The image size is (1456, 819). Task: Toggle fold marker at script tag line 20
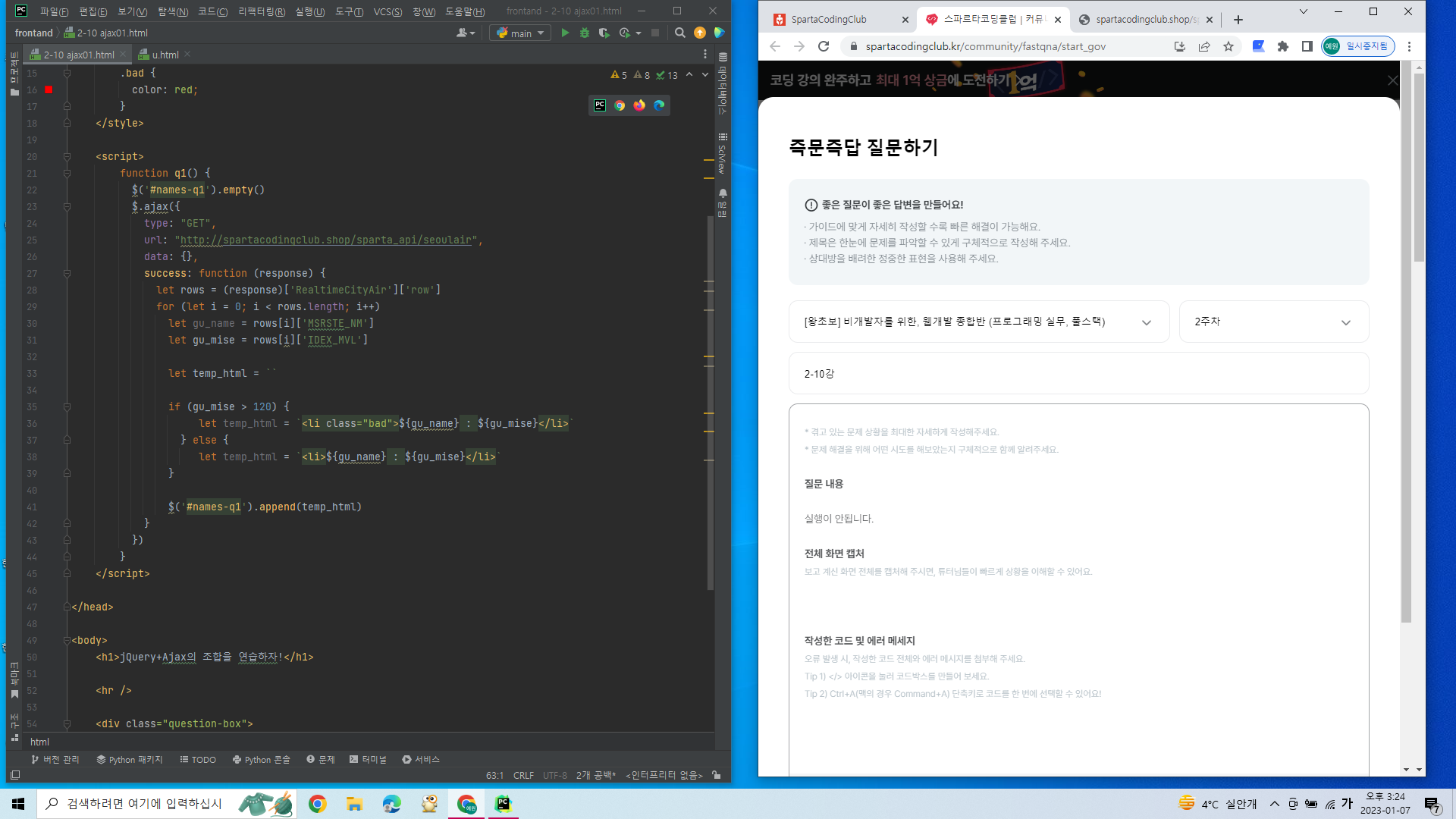(67, 156)
